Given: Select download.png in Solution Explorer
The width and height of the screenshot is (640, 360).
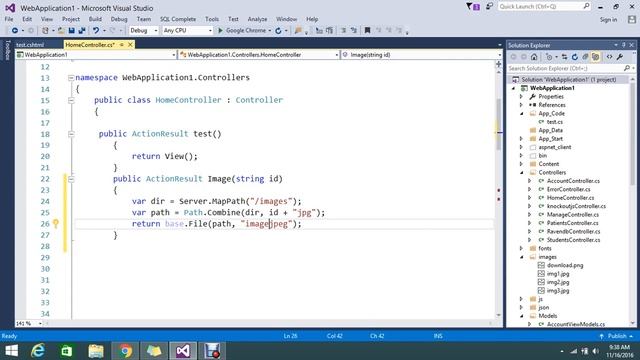Looking at the screenshot, I should [x=565, y=265].
